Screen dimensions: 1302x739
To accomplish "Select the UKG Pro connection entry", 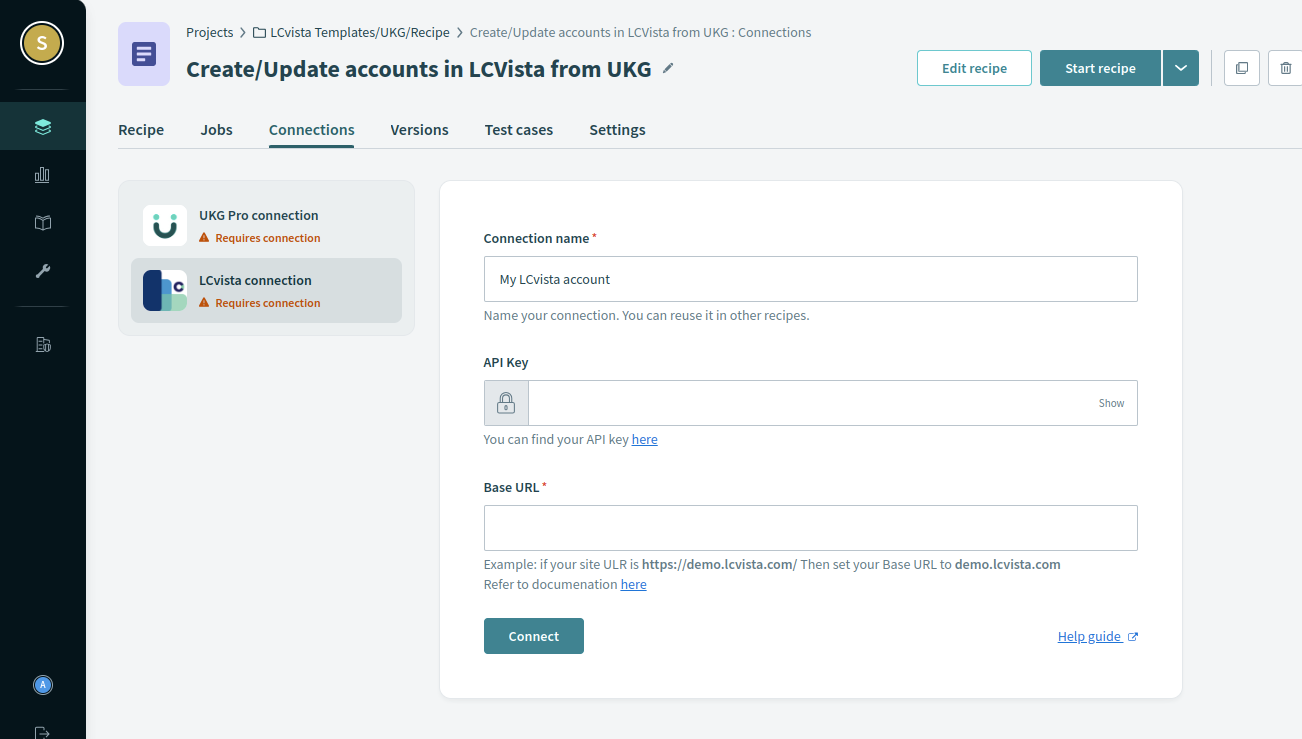I will [260, 224].
